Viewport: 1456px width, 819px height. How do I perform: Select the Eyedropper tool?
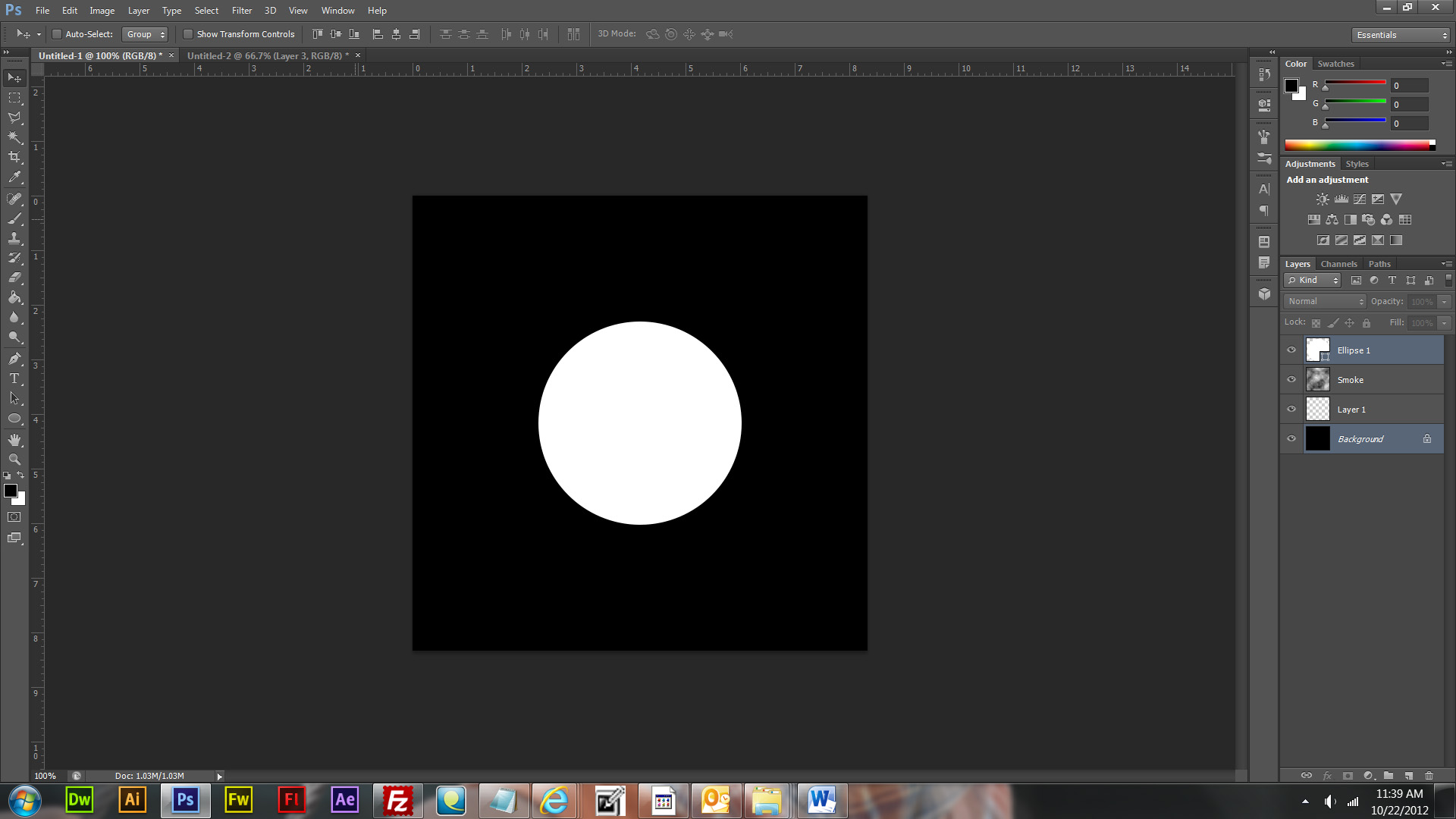(x=14, y=177)
